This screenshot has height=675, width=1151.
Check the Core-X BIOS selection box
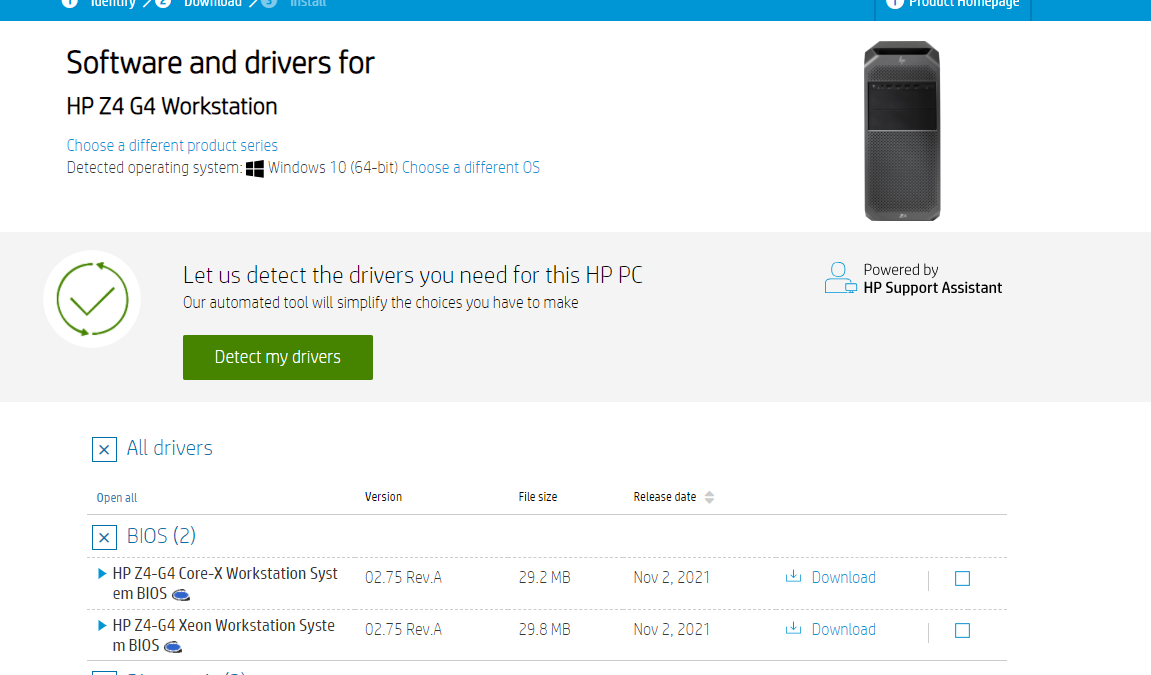(962, 579)
